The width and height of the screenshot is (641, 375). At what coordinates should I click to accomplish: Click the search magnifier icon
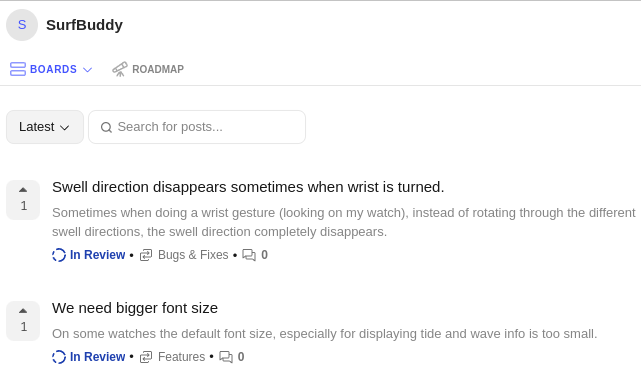[106, 127]
